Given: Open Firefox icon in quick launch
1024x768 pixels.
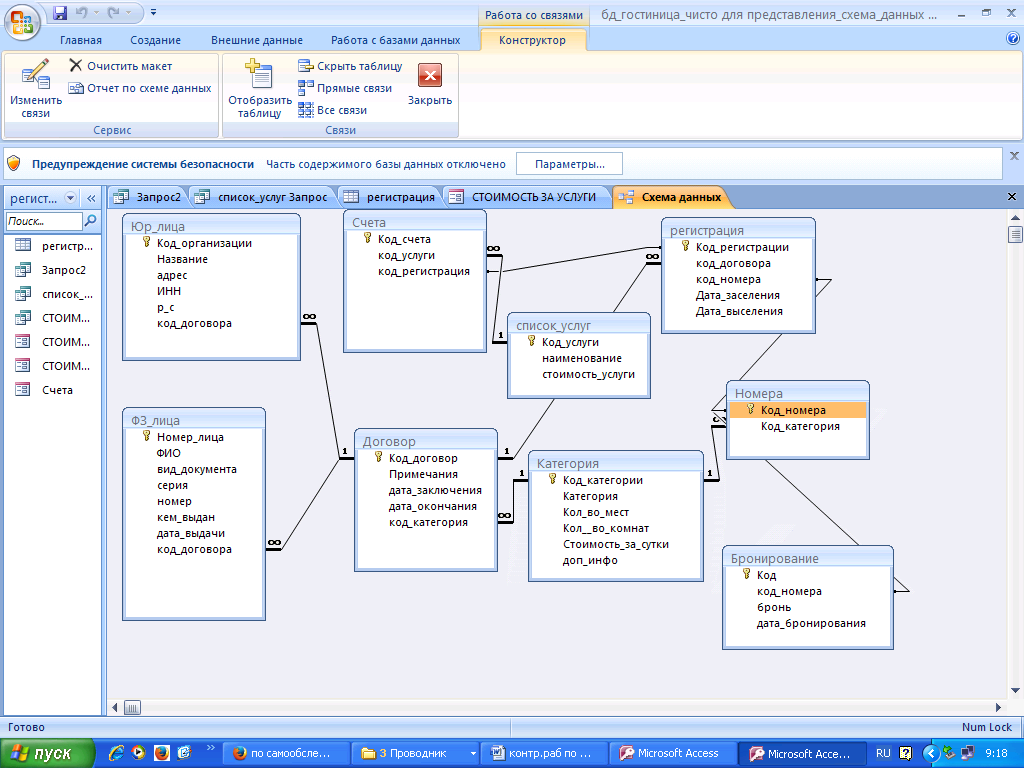Looking at the screenshot, I should pyautogui.click(x=161, y=753).
